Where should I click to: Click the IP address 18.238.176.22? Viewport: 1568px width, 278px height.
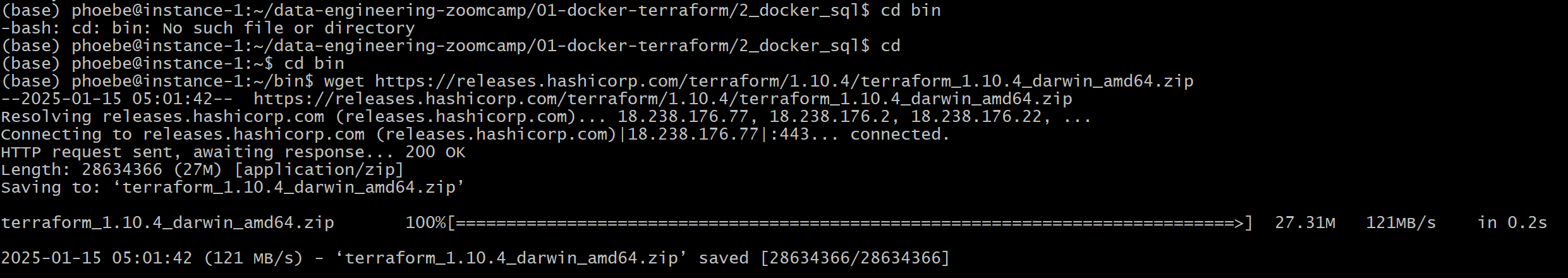point(976,117)
